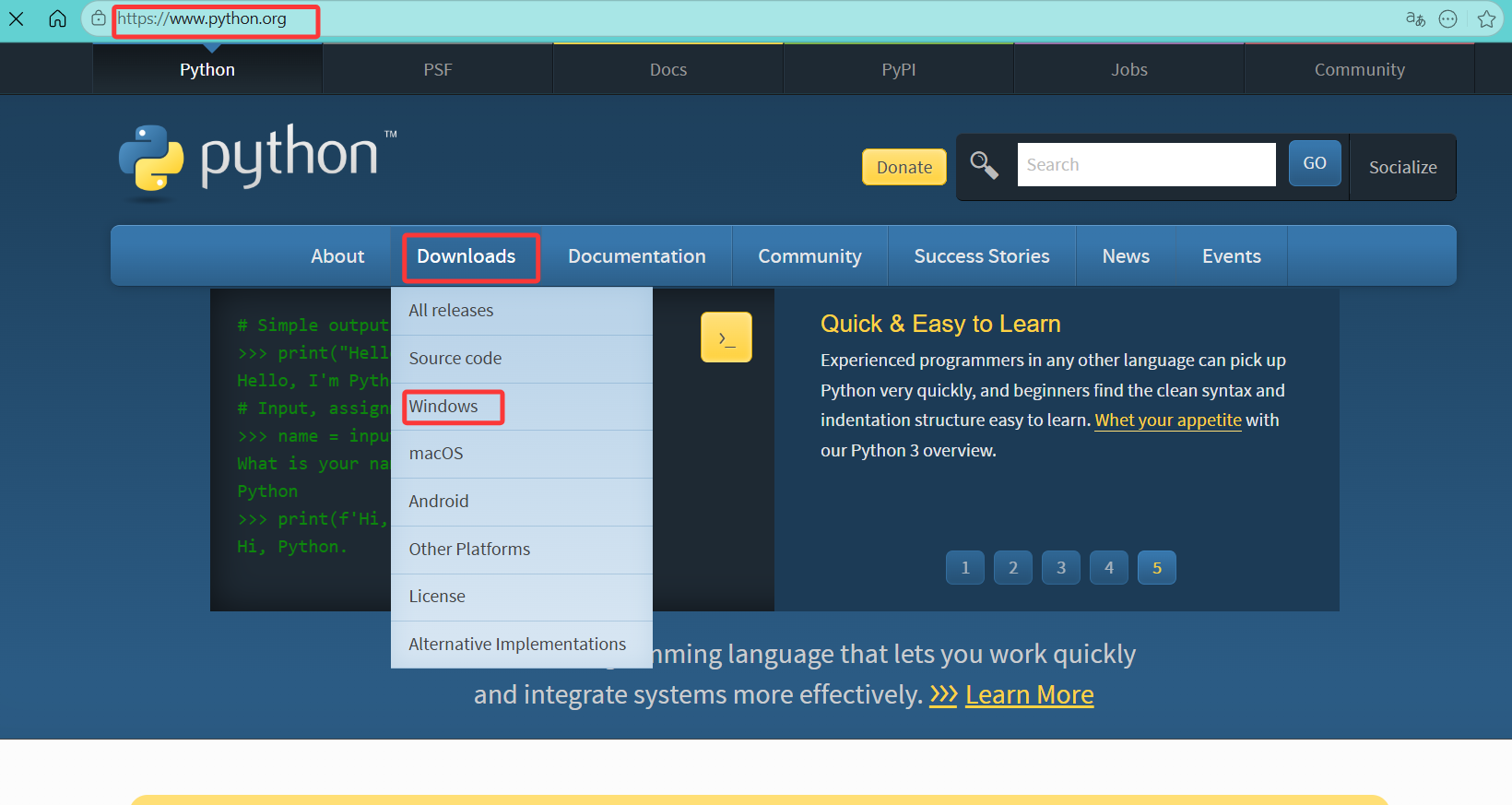Open the Community top tab

click(1360, 69)
